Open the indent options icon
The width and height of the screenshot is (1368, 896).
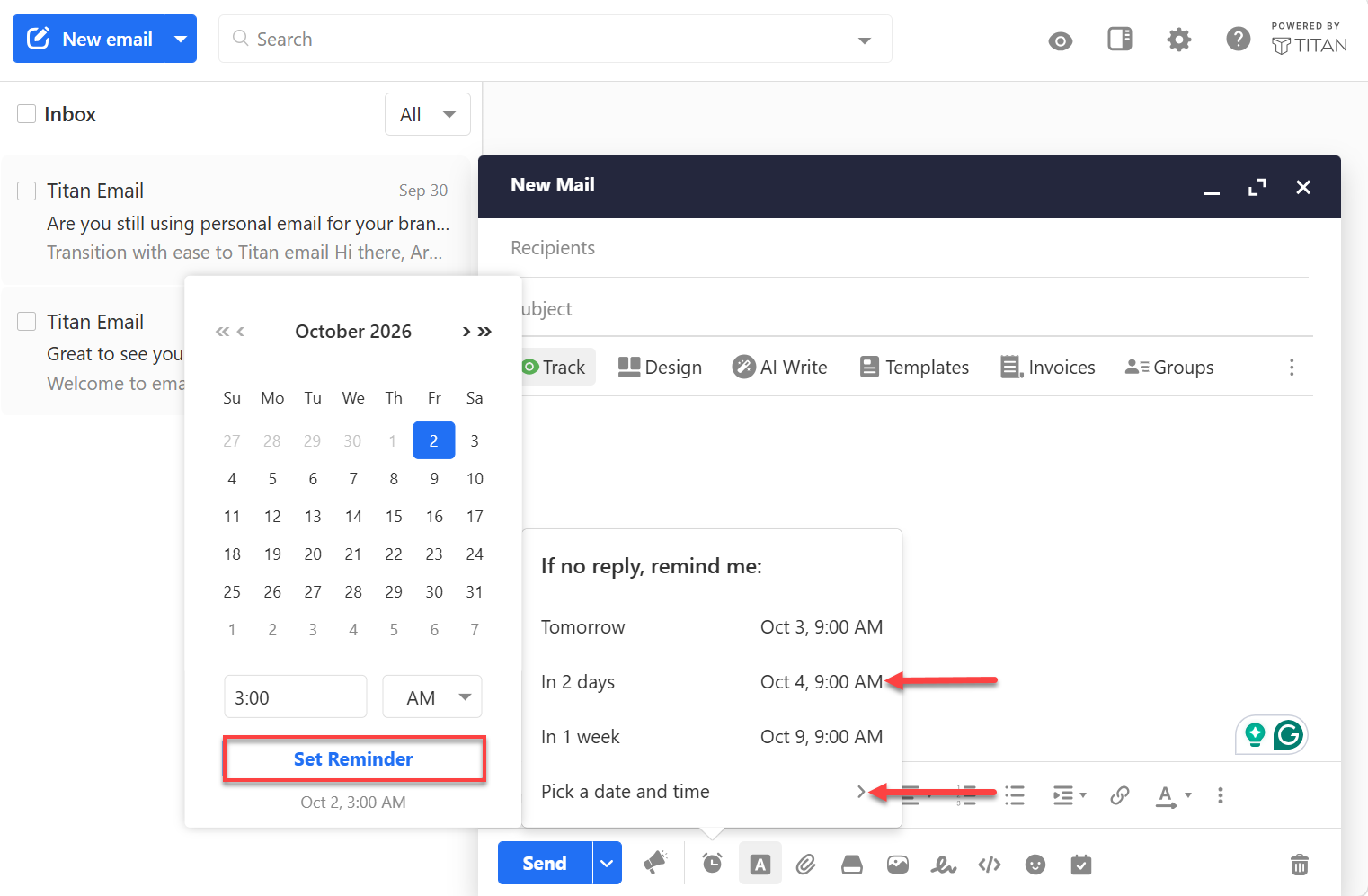pos(1069,794)
